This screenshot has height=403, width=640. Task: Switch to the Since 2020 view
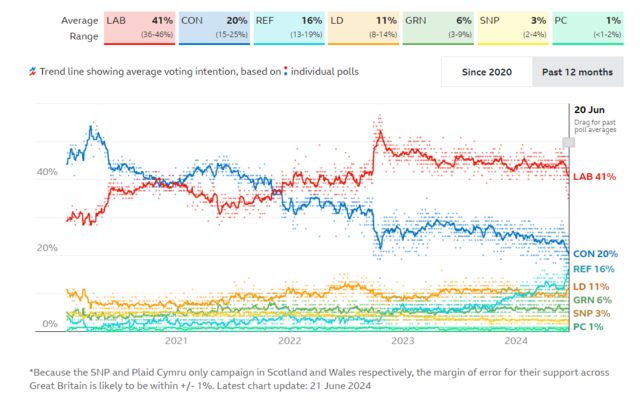coord(485,72)
